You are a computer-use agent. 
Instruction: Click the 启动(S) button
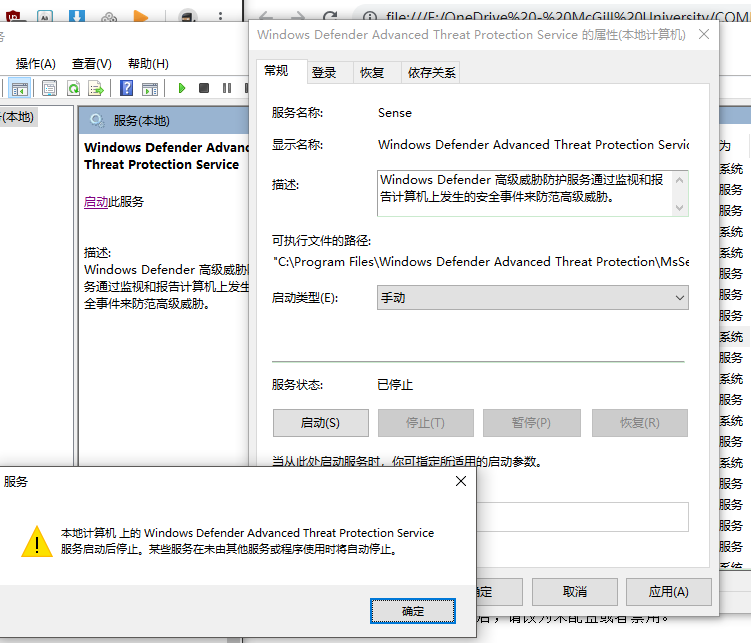click(x=320, y=423)
